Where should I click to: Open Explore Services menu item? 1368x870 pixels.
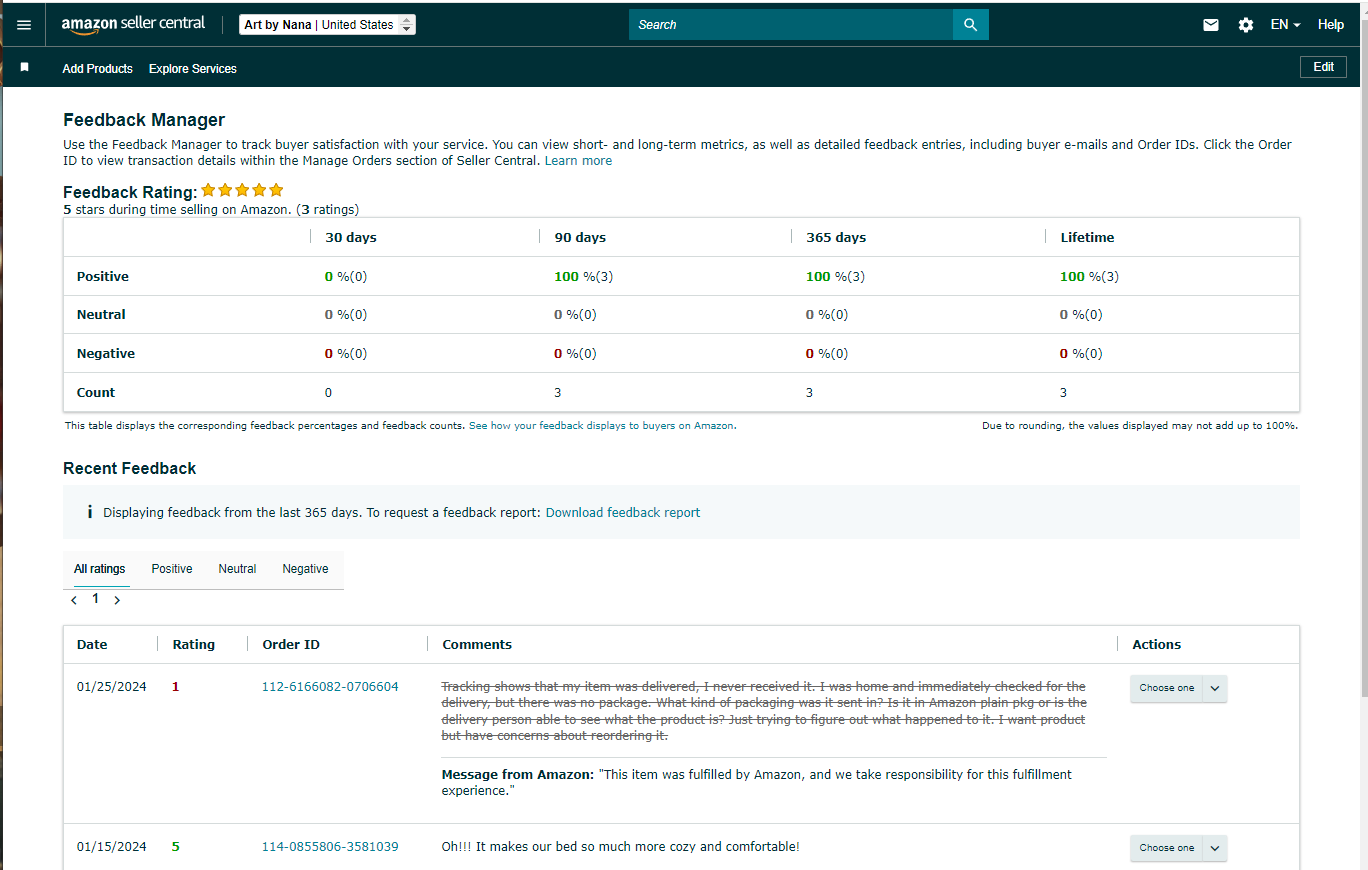193,69
